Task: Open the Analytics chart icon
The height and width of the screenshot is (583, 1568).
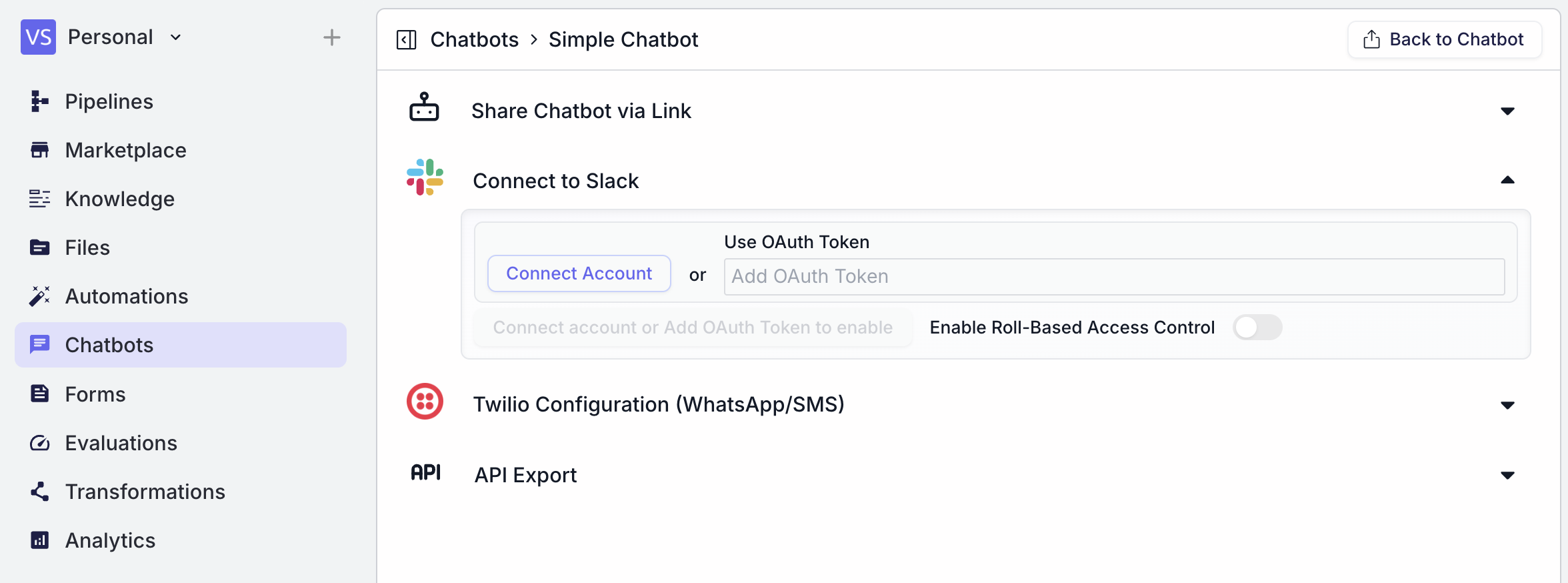Action: point(39,540)
